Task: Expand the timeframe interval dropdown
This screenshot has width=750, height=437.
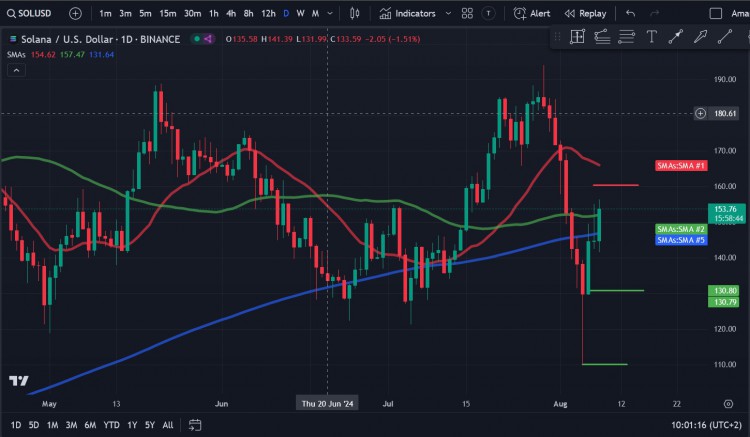Action: pyautogui.click(x=330, y=13)
